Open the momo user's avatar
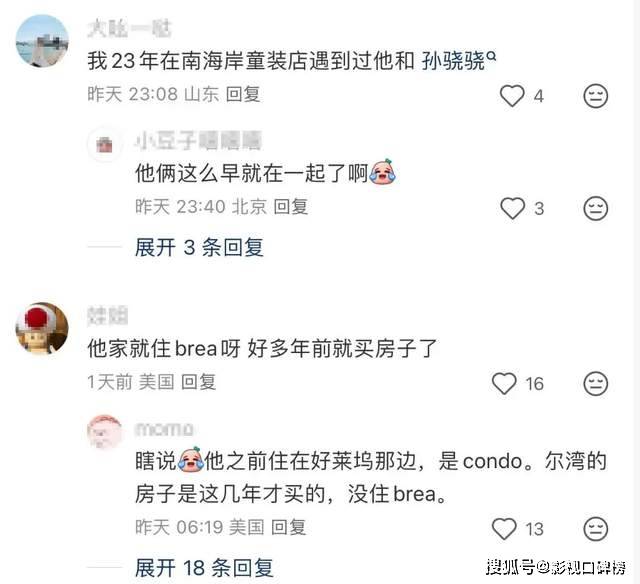Image resolution: width=640 pixels, height=584 pixels. tap(105, 432)
